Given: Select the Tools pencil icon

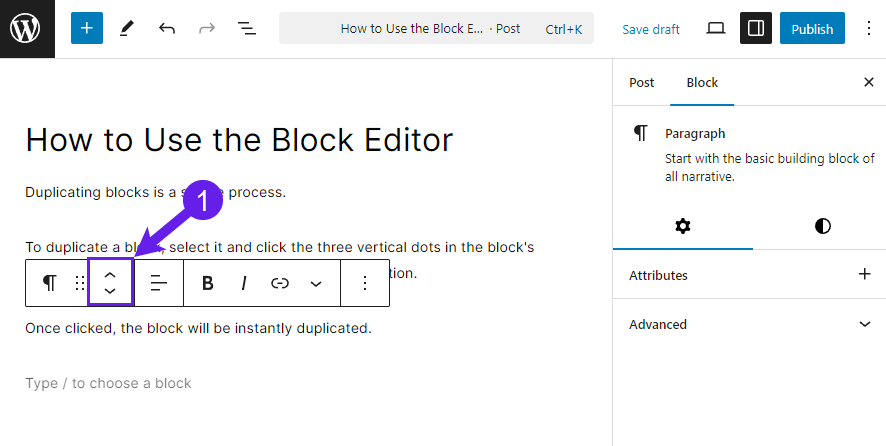Looking at the screenshot, I should (127, 28).
